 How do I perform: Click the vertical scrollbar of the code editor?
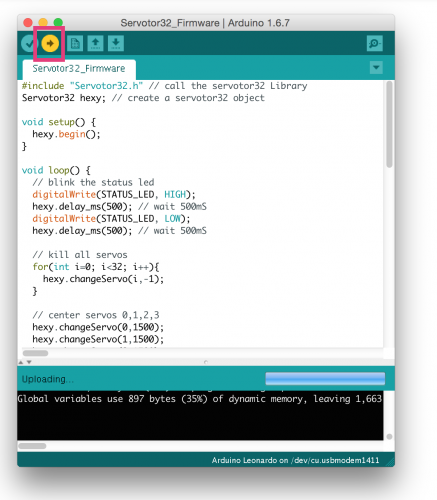pos(389,124)
